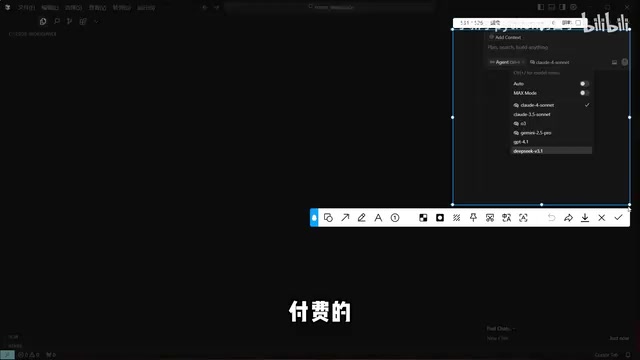Image resolution: width=640 pixels, height=360 pixels.
Task: Run OCR text recognition icon
Action: click(x=523, y=218)
